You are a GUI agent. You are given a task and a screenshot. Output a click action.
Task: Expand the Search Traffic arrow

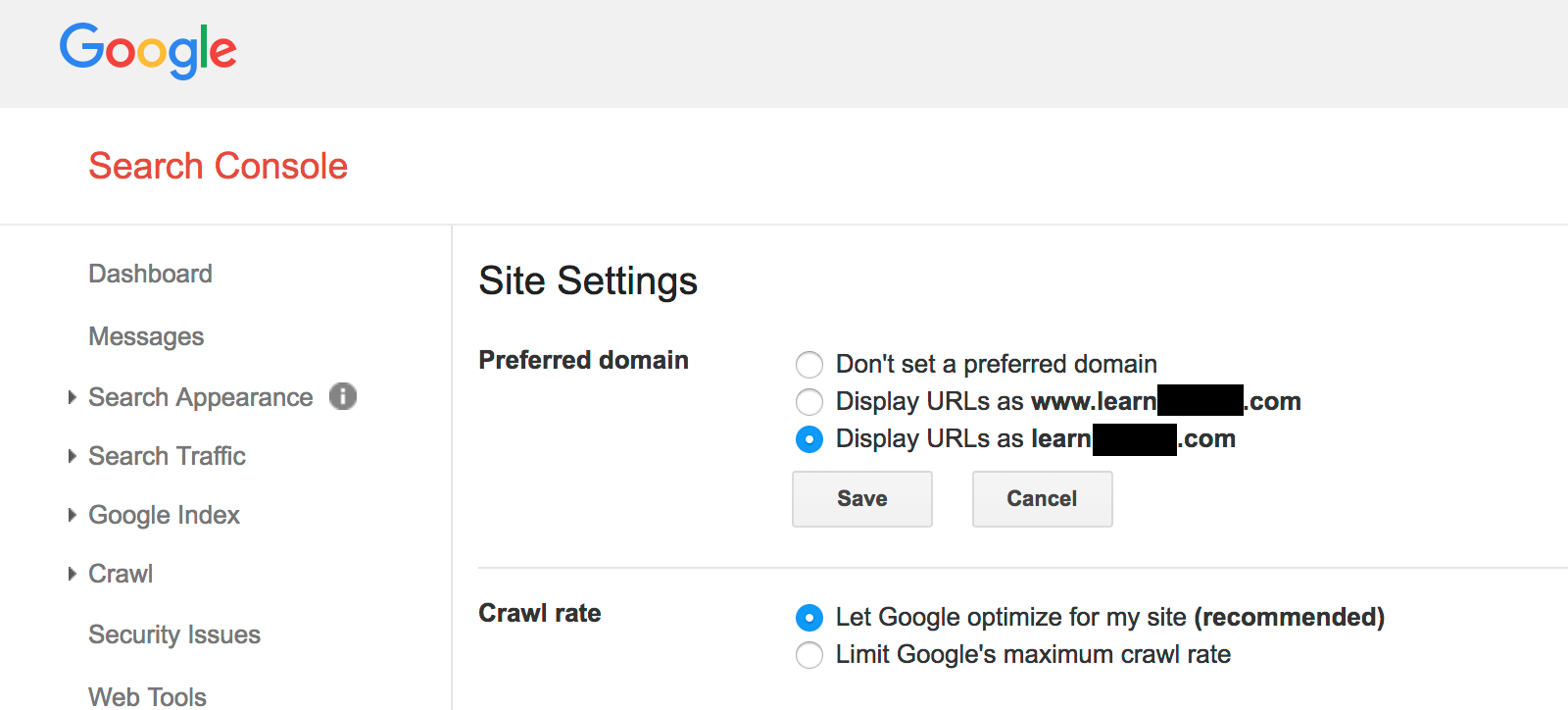pos(72,456)
